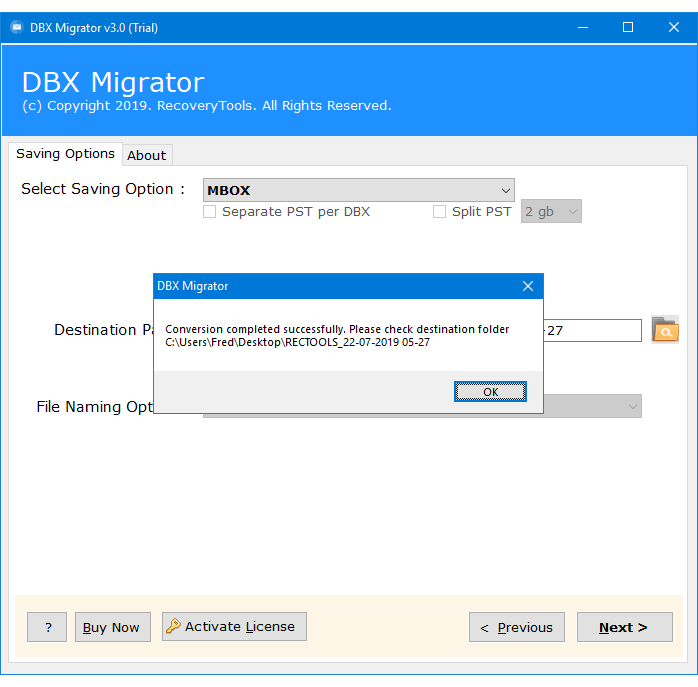The height and width of the screenshot is (687, 698).
Task: Click the Buy Now button
Action: 113,627
